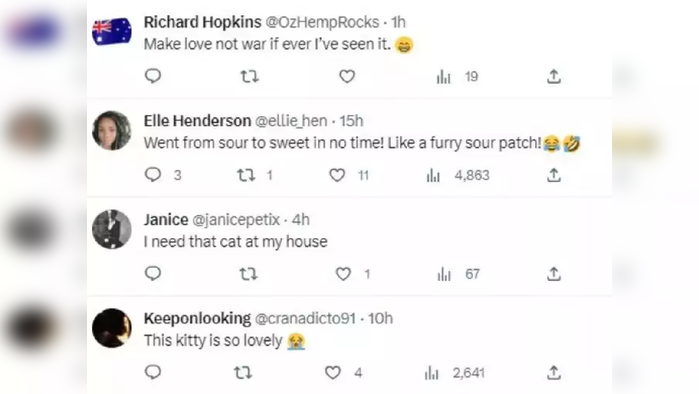Retweet Richard Hopkins' tweet
The height and width of the screenshot is (394, 699).
[250, 77]
